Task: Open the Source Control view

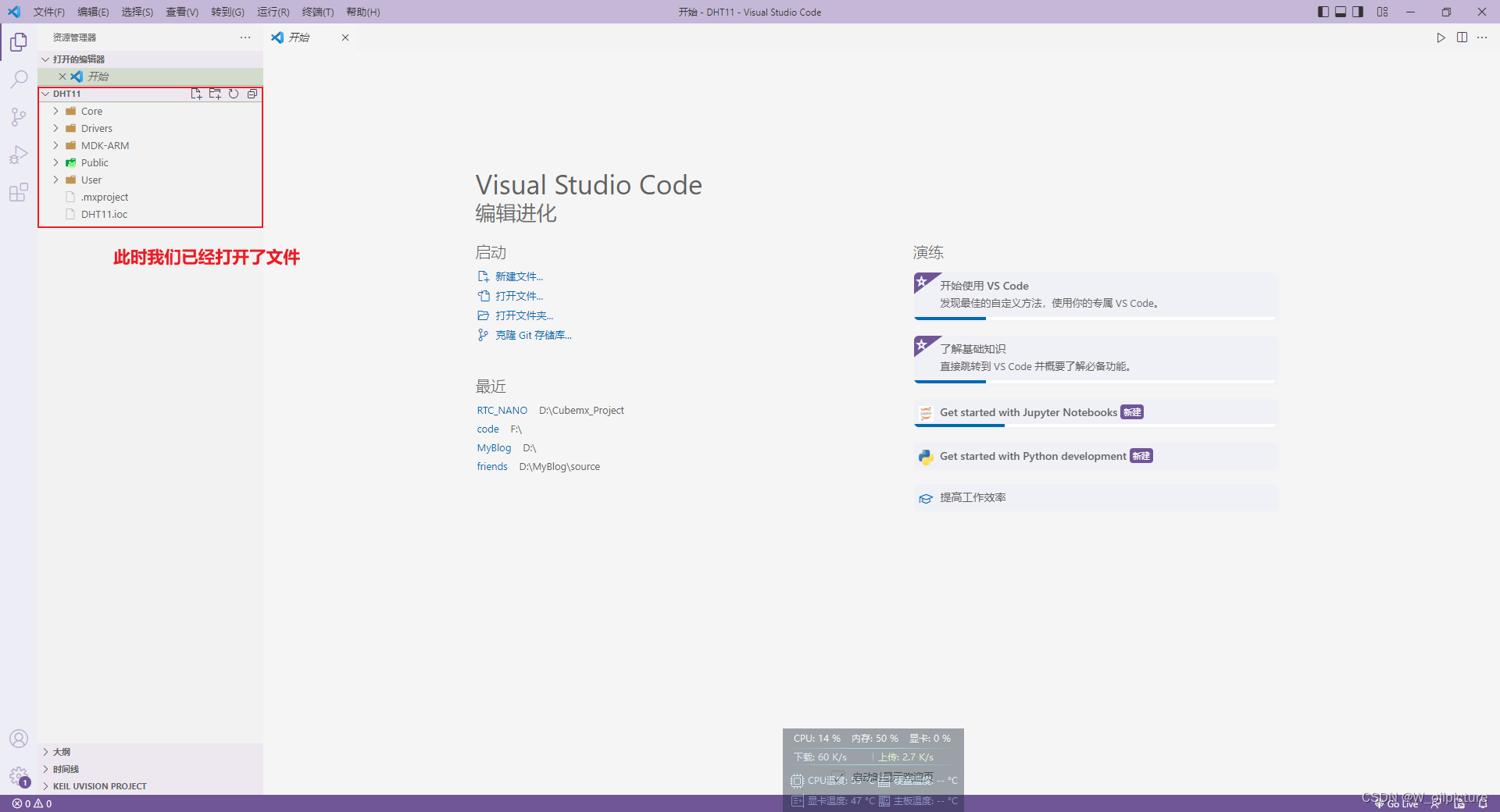Action: (19, 117)
